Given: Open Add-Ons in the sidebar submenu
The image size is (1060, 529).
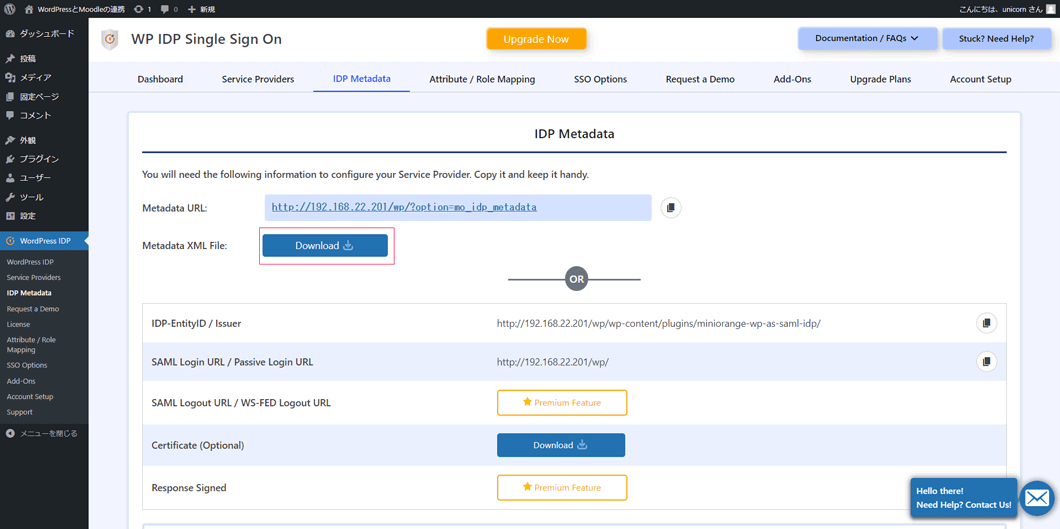Looking at the screenshot, I should pos(21,381).
